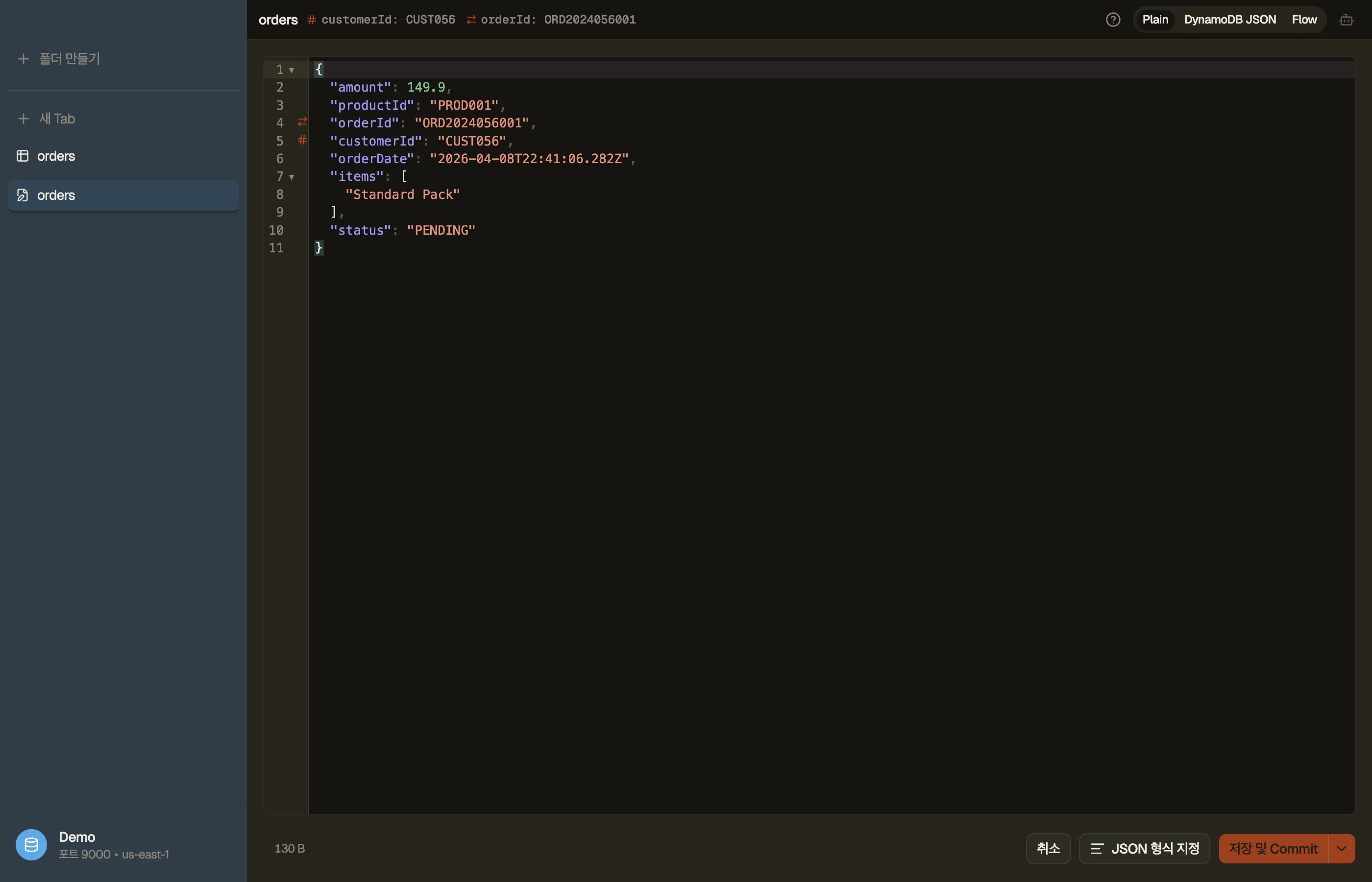Click line number 10 in the gutter

(x=276, y=230)
